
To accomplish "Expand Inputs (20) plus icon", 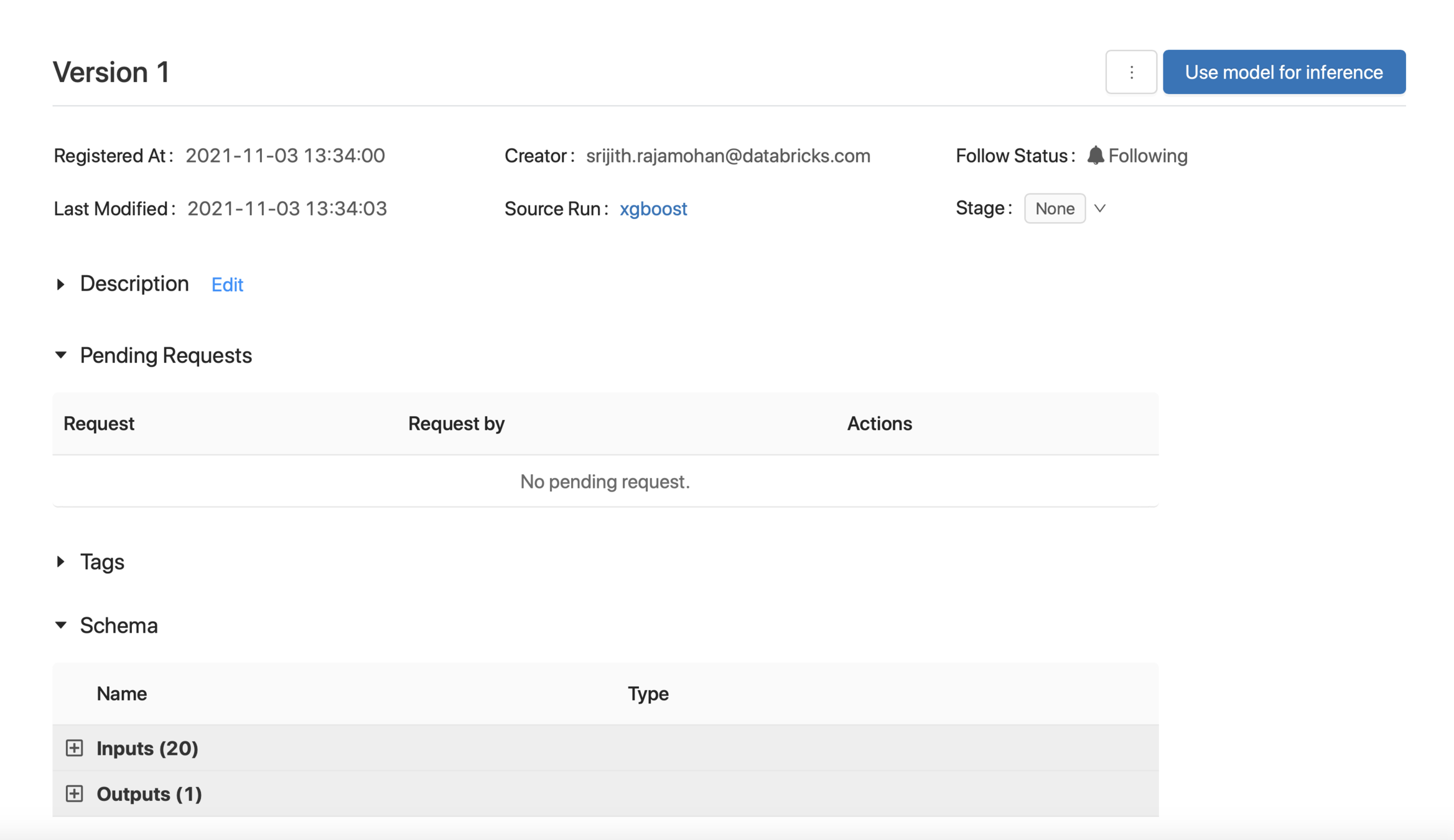I will [74, 747].
